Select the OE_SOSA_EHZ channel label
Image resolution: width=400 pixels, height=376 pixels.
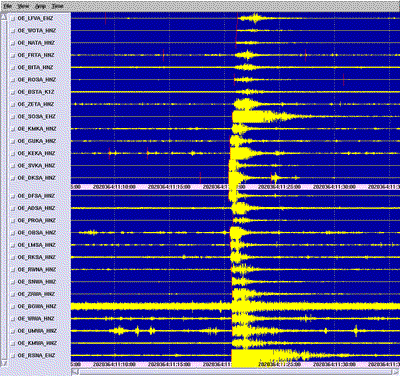(x=36, y=117)
